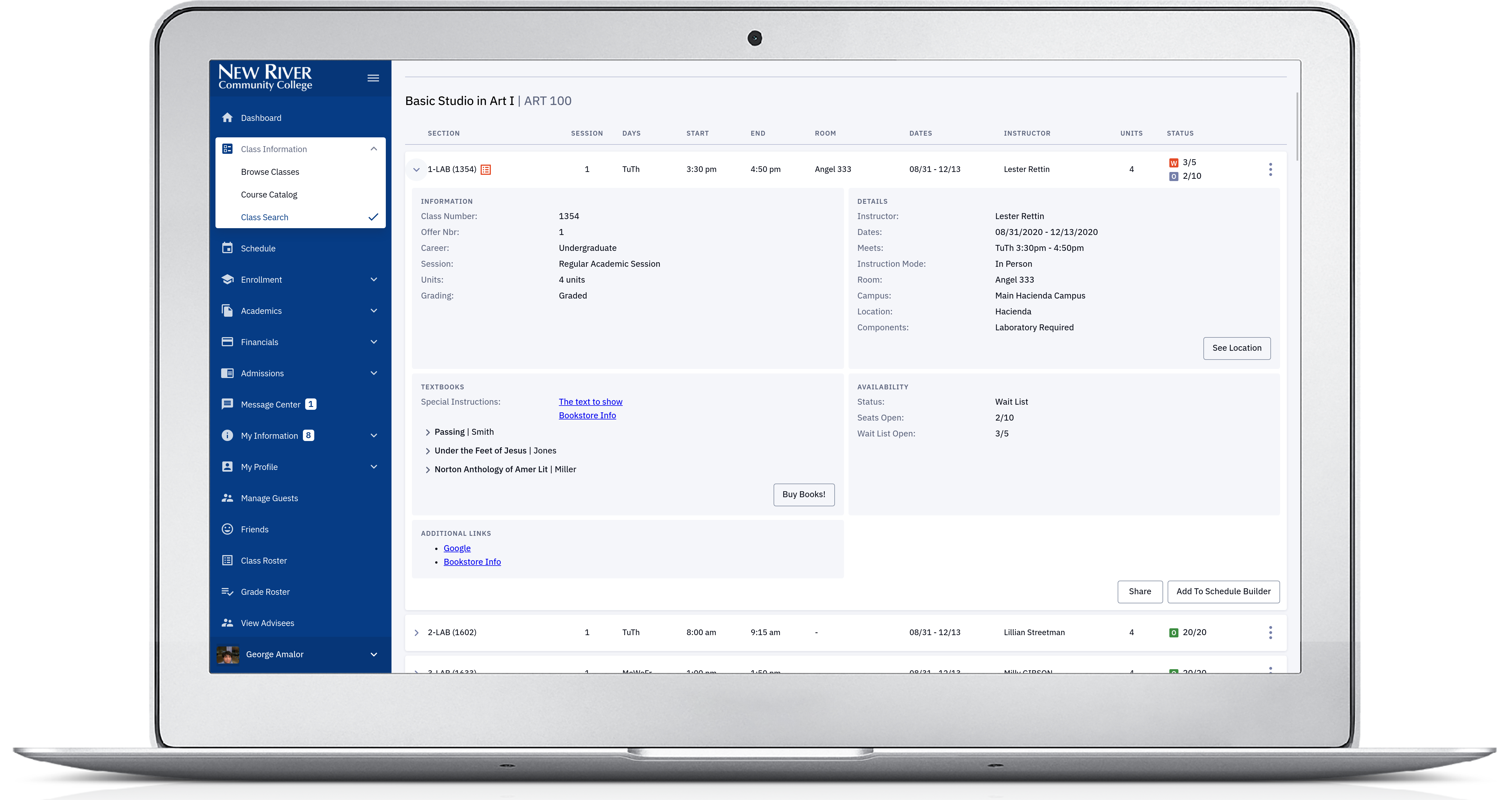Click the Message Center badge showing 1
Screen dimensions: 1512x800
311,404
